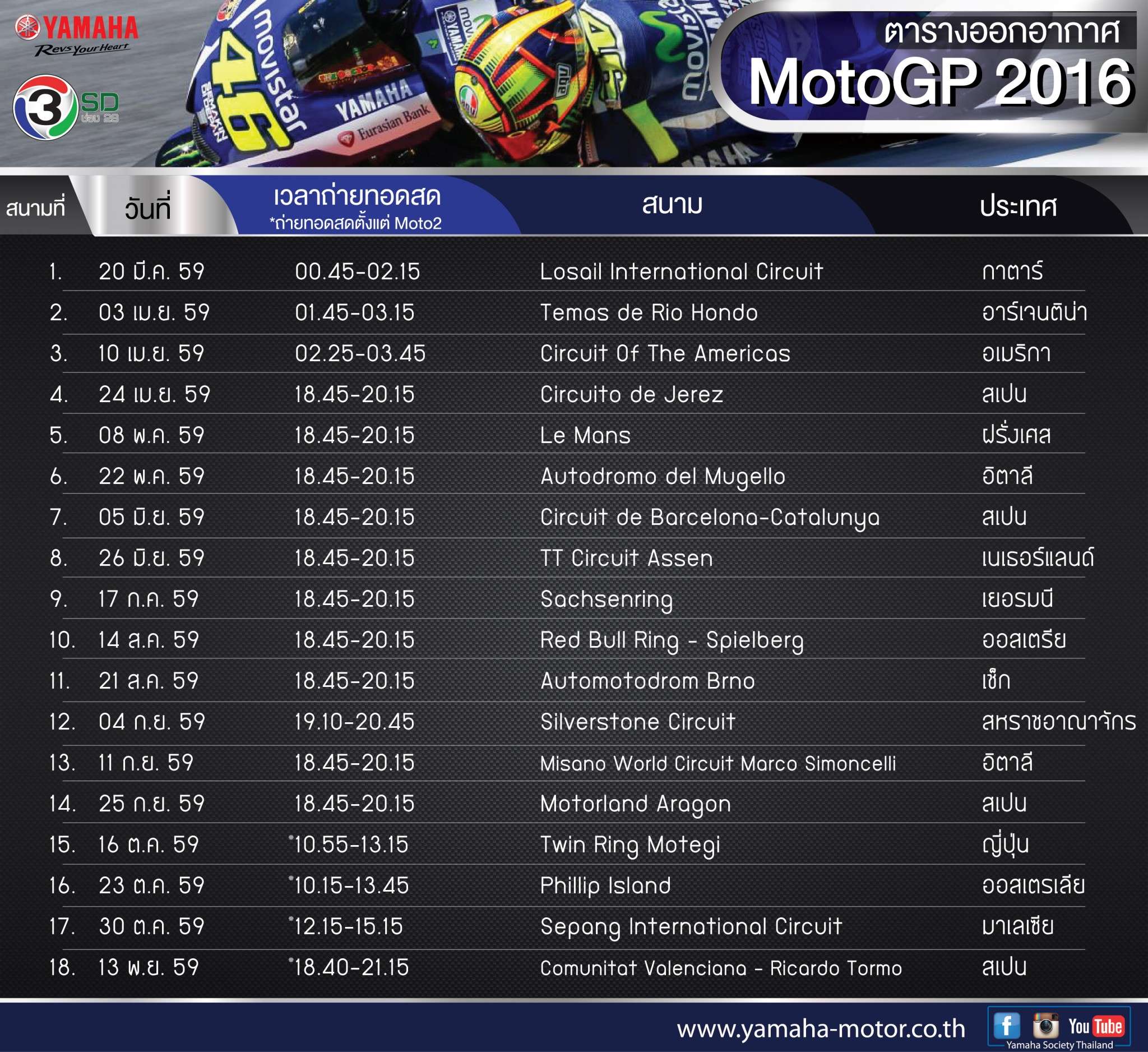Screen dimensions: 1148x1052
Task: Click date 14 ส.ค. 59
Action: click(149, 641)
